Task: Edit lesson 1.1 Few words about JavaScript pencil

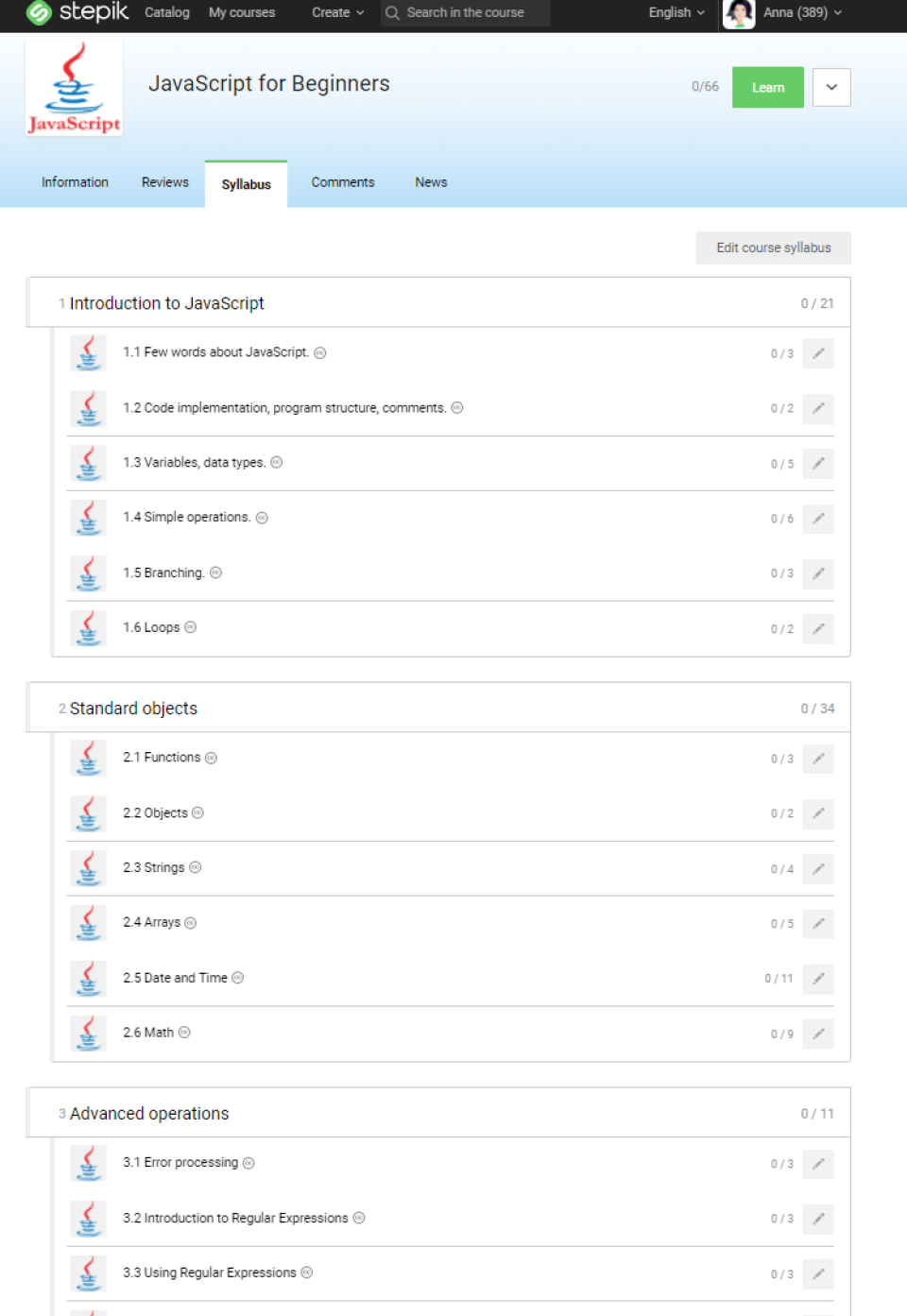Action: pos(818,353)
